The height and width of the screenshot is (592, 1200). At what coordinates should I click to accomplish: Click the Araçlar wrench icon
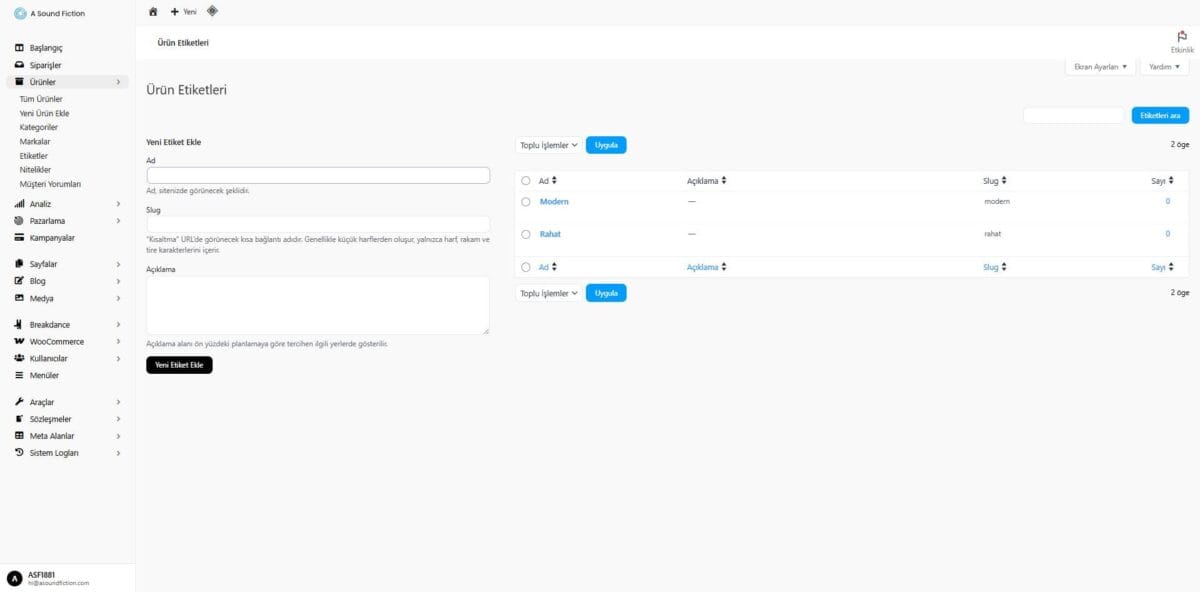[x=19, y=402]
